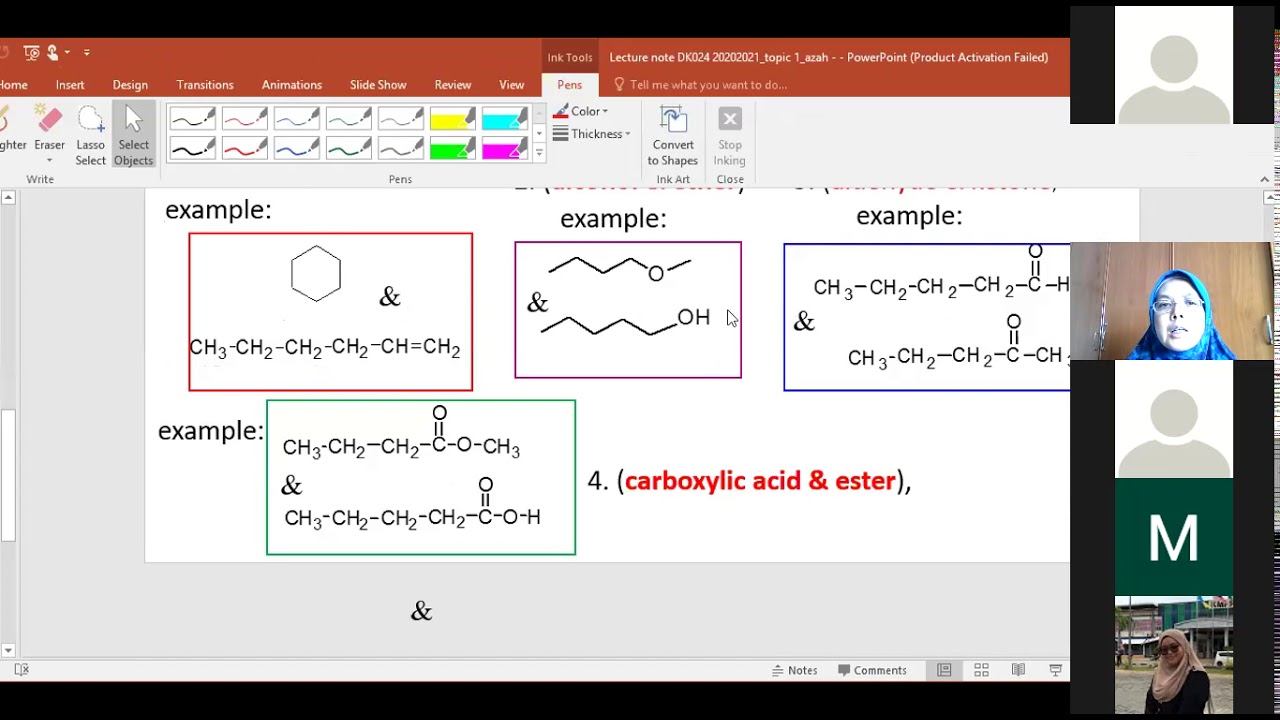Select the Pens tab under Ink Tools
Viewport: 1280px width, 720px height.
[570, 85]
